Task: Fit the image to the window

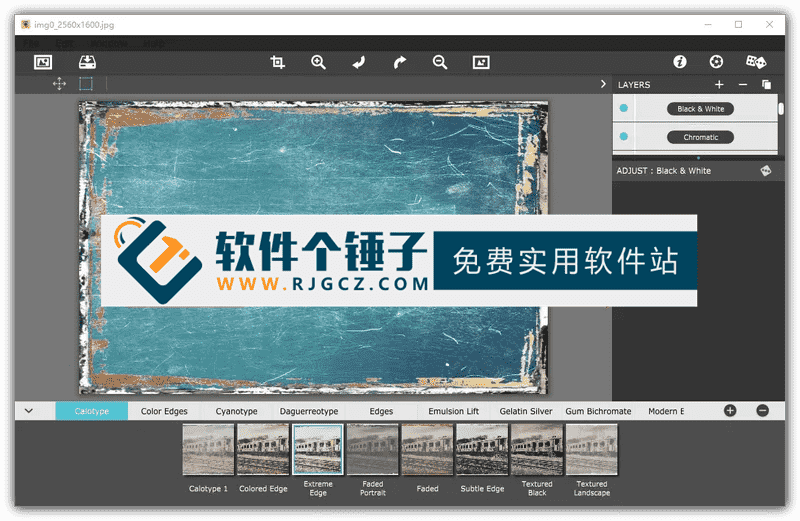Action: pyautogui.click(x=481, y=62)
